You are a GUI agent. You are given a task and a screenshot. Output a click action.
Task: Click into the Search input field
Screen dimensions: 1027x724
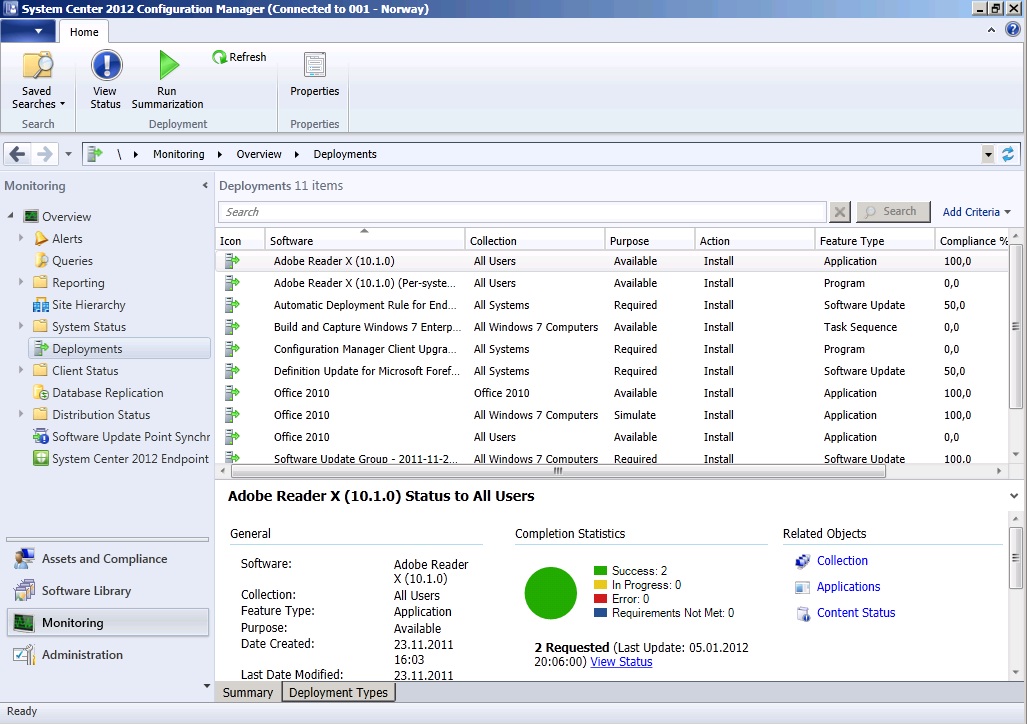[x=522, y=212]
